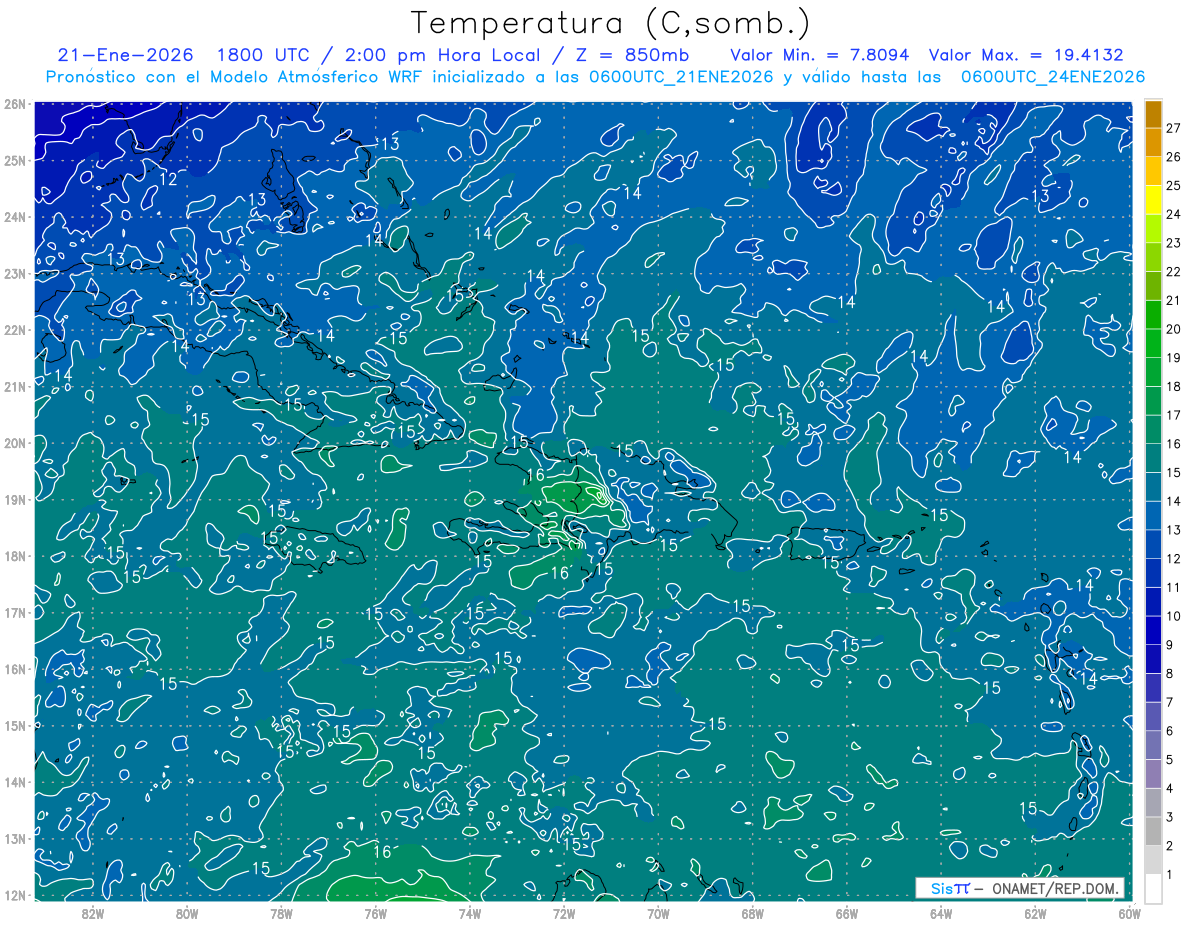Click the color scale label '27'
Screen dimensions: 1200x927
click(1174, 128)
